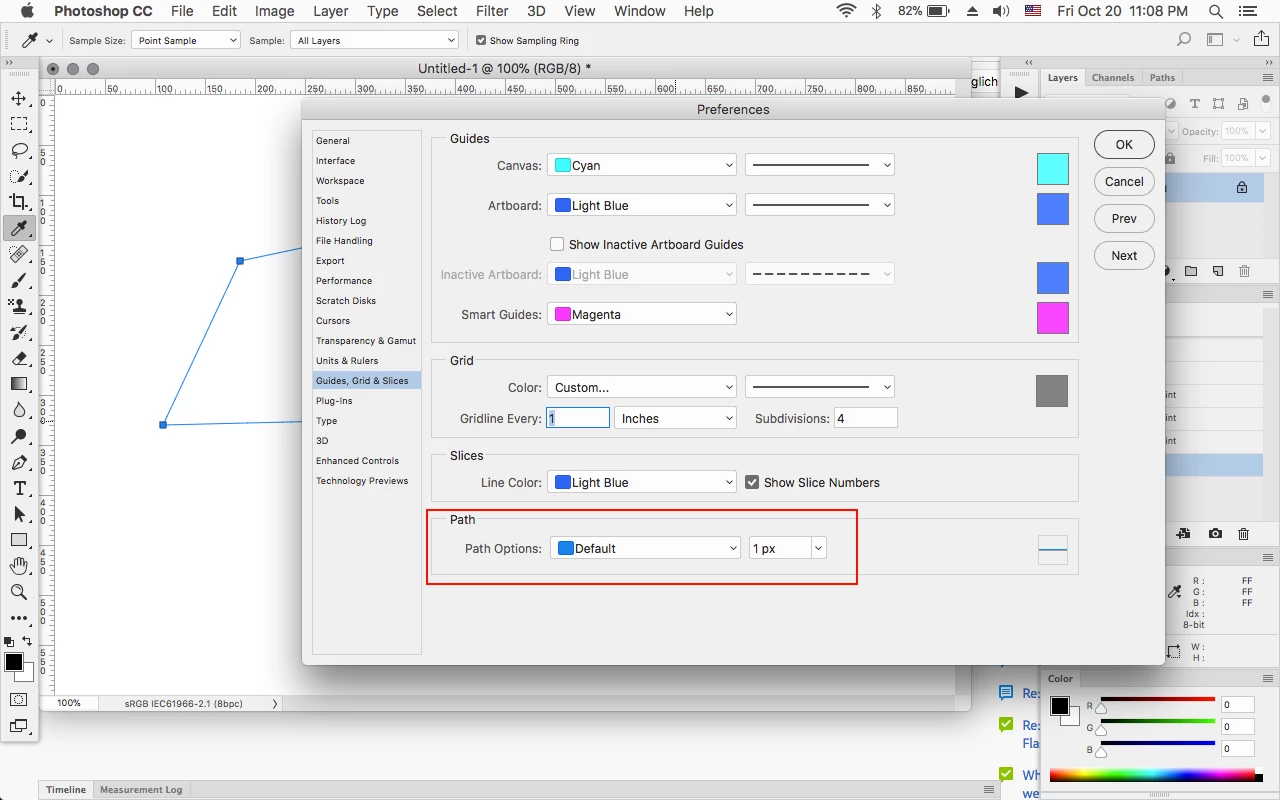Select the Rectangular Marquee tool

point(19,124)
